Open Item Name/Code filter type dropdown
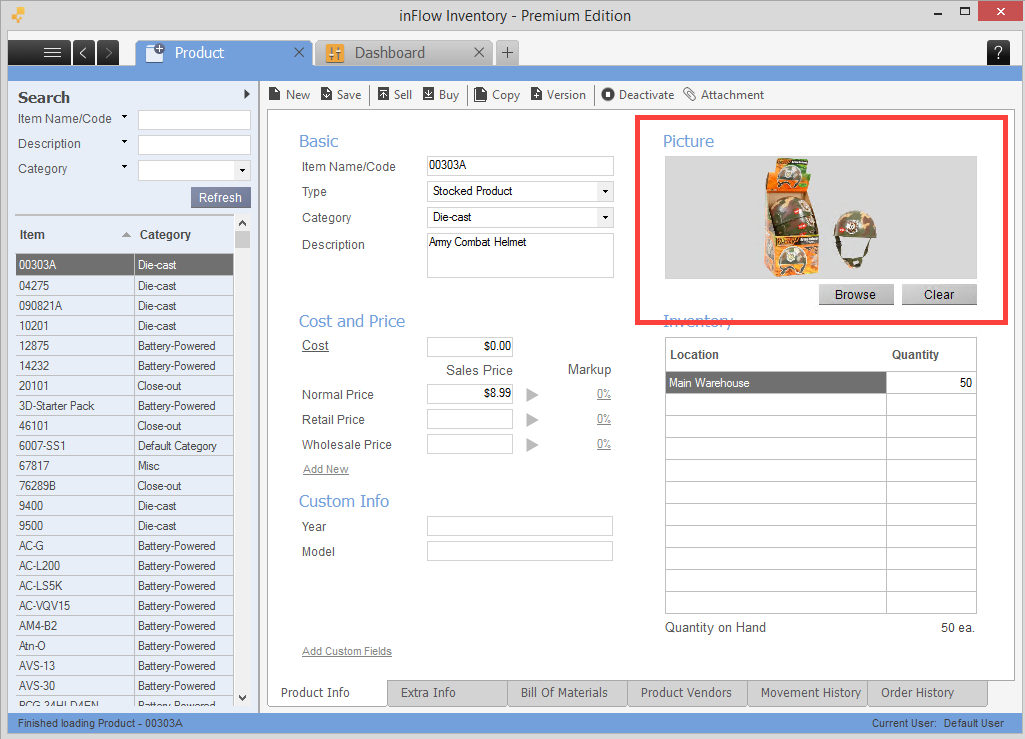This screenshot has height=739, width=1025. pyautogui.click(x=124, y=118)
